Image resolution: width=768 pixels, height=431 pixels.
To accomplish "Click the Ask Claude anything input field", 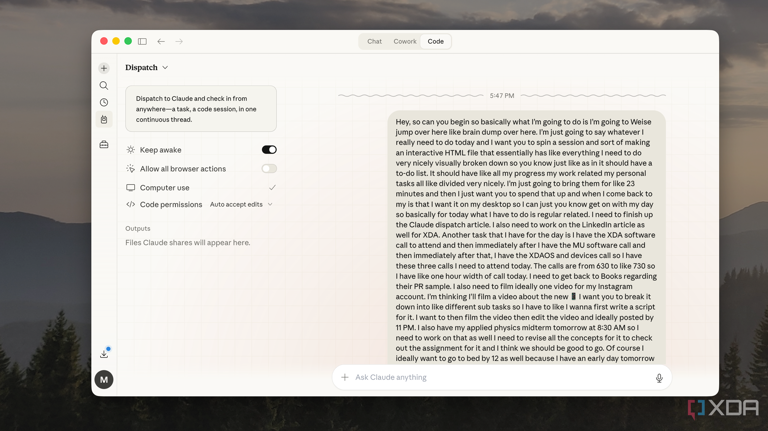I will 502,377.
